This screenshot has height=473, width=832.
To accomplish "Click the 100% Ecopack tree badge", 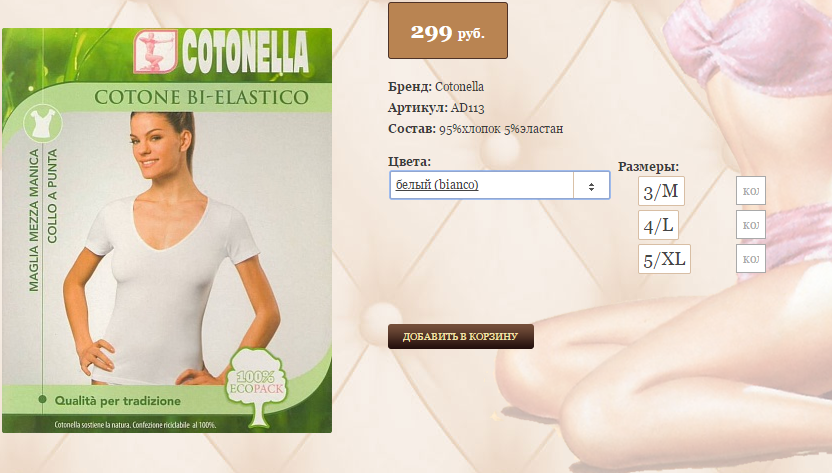I will 256,385.
